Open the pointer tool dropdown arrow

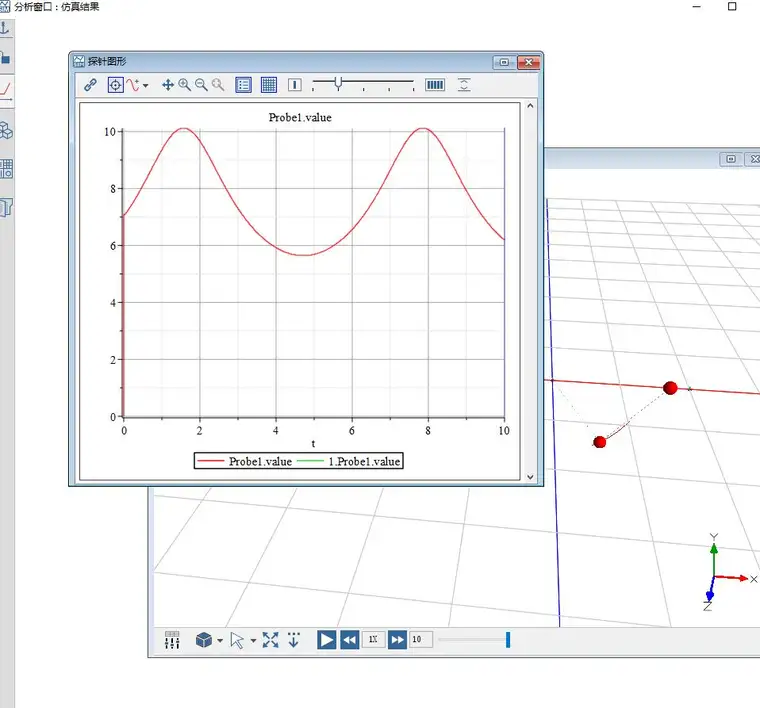[x=253, y=641]
